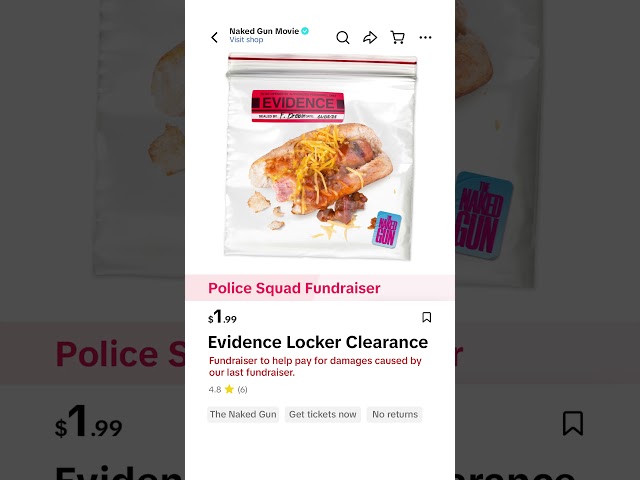Image resolution: width=640 pixels, height=480 pixels.
Task: Select the No returns tag
Action: pyautogui.click(x=395, y=414)
